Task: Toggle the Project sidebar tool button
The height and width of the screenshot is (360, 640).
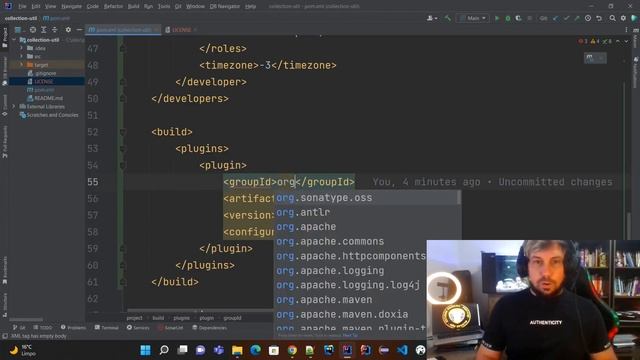Action: pos(5,38)
